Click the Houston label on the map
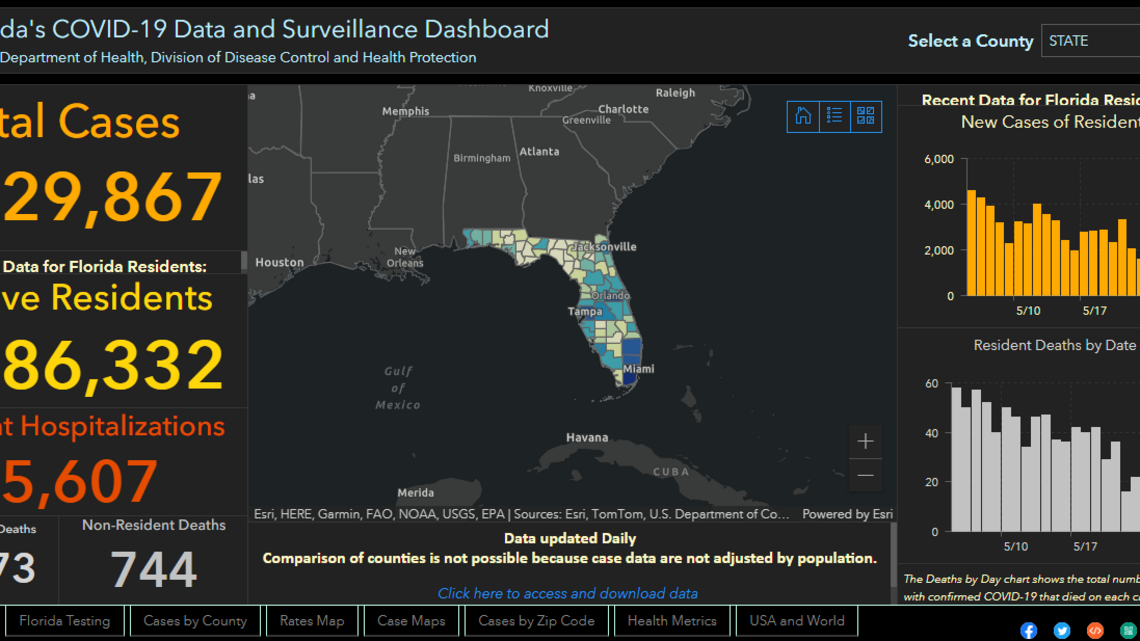The image size is (1140, 641). (279, 262)
